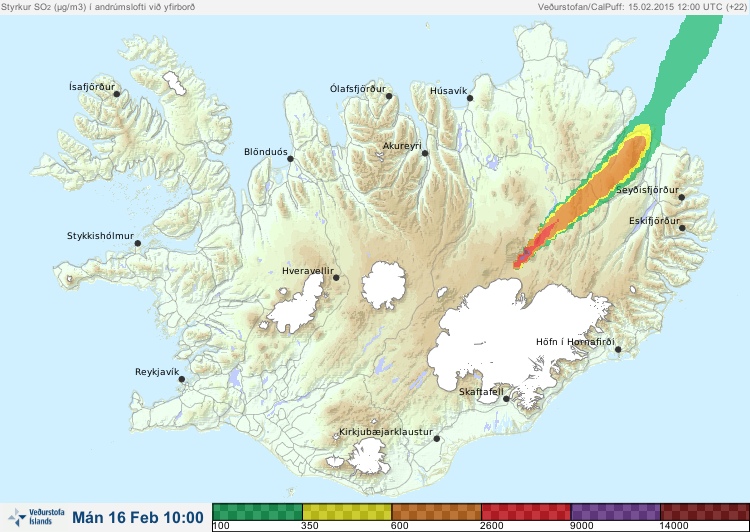
Task: Click the 'Ólafsfjörður' label text
Action: [x=358, y=89]
